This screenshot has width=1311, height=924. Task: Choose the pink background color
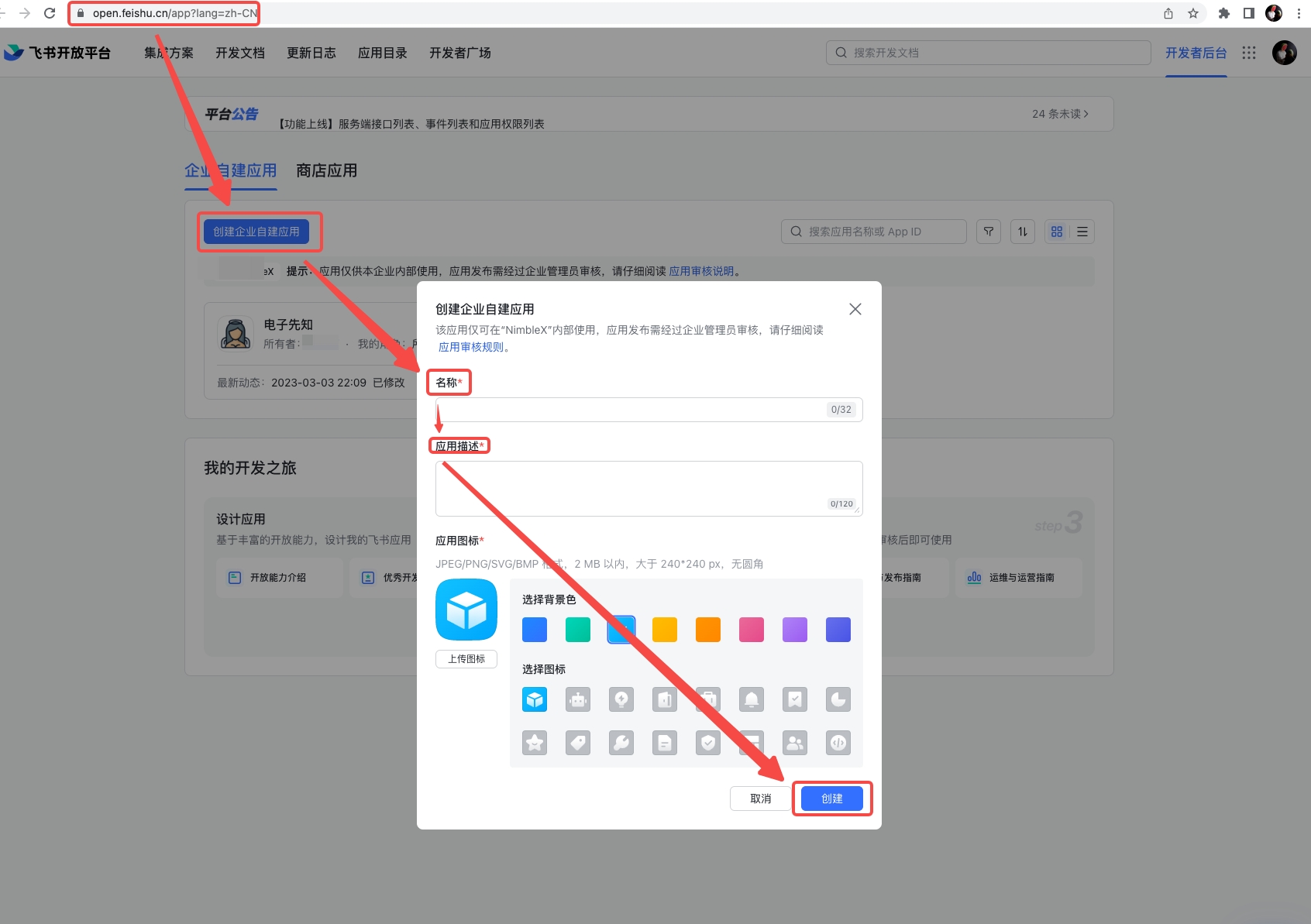[752, 630]
